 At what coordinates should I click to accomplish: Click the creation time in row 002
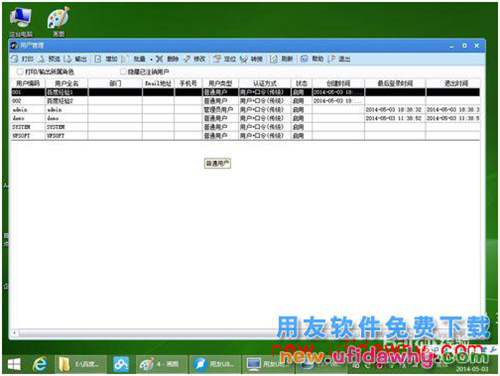tap(338, 101)
